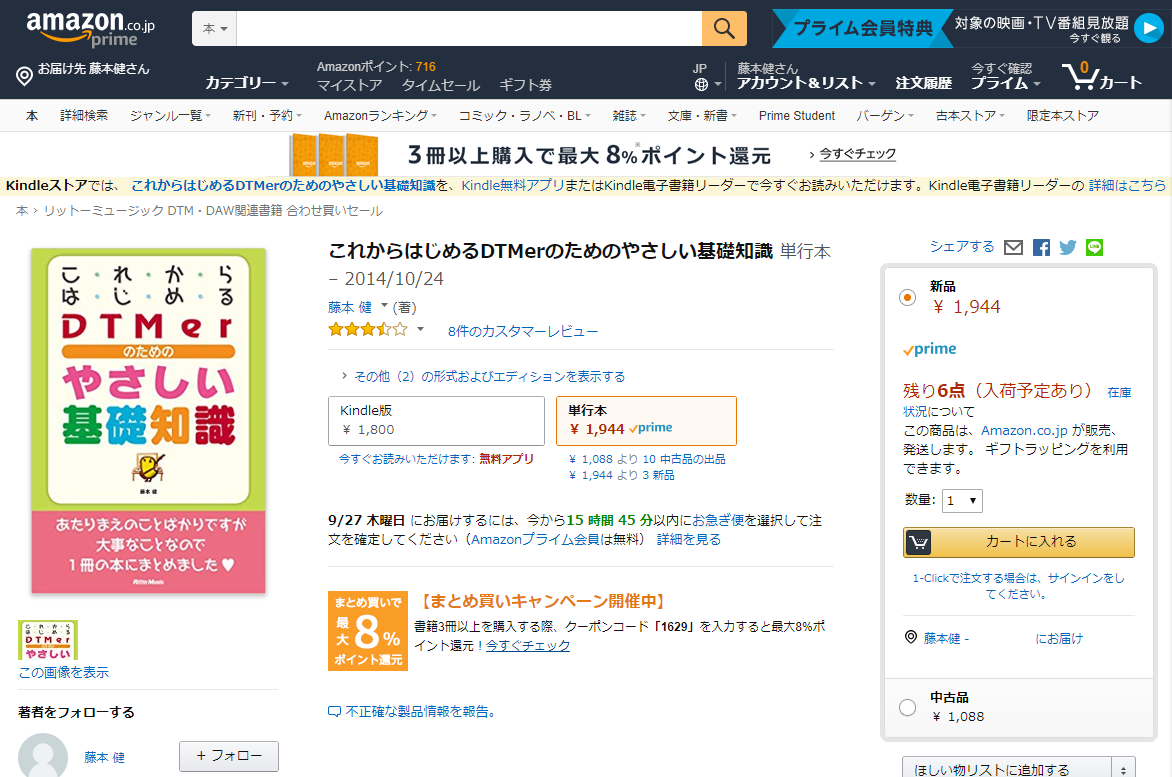1172x777 pixels.
Task: Select the 単行本 format box
Action: pos(647,421)
